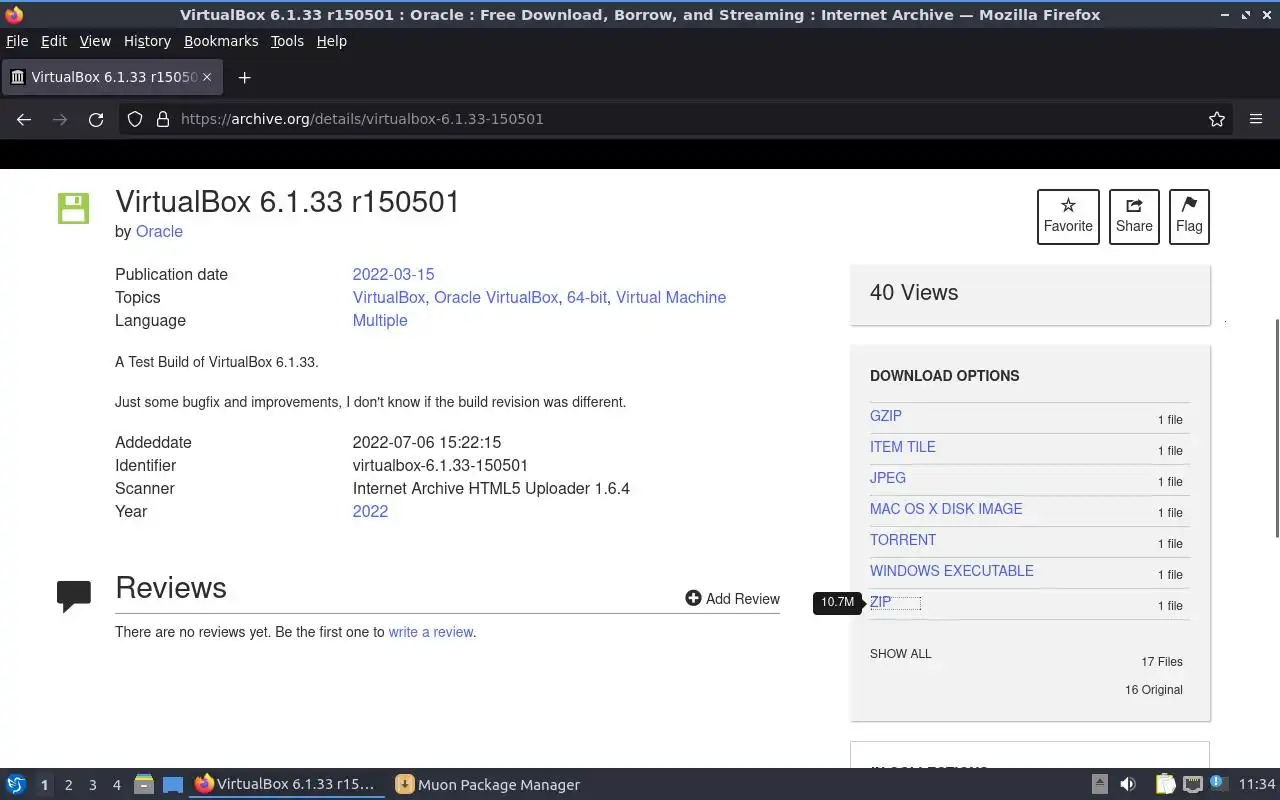Click the Firefox VirtualBox taskbar entry
This screenshot has width=1280, height=800.
(x=287, y=785)
